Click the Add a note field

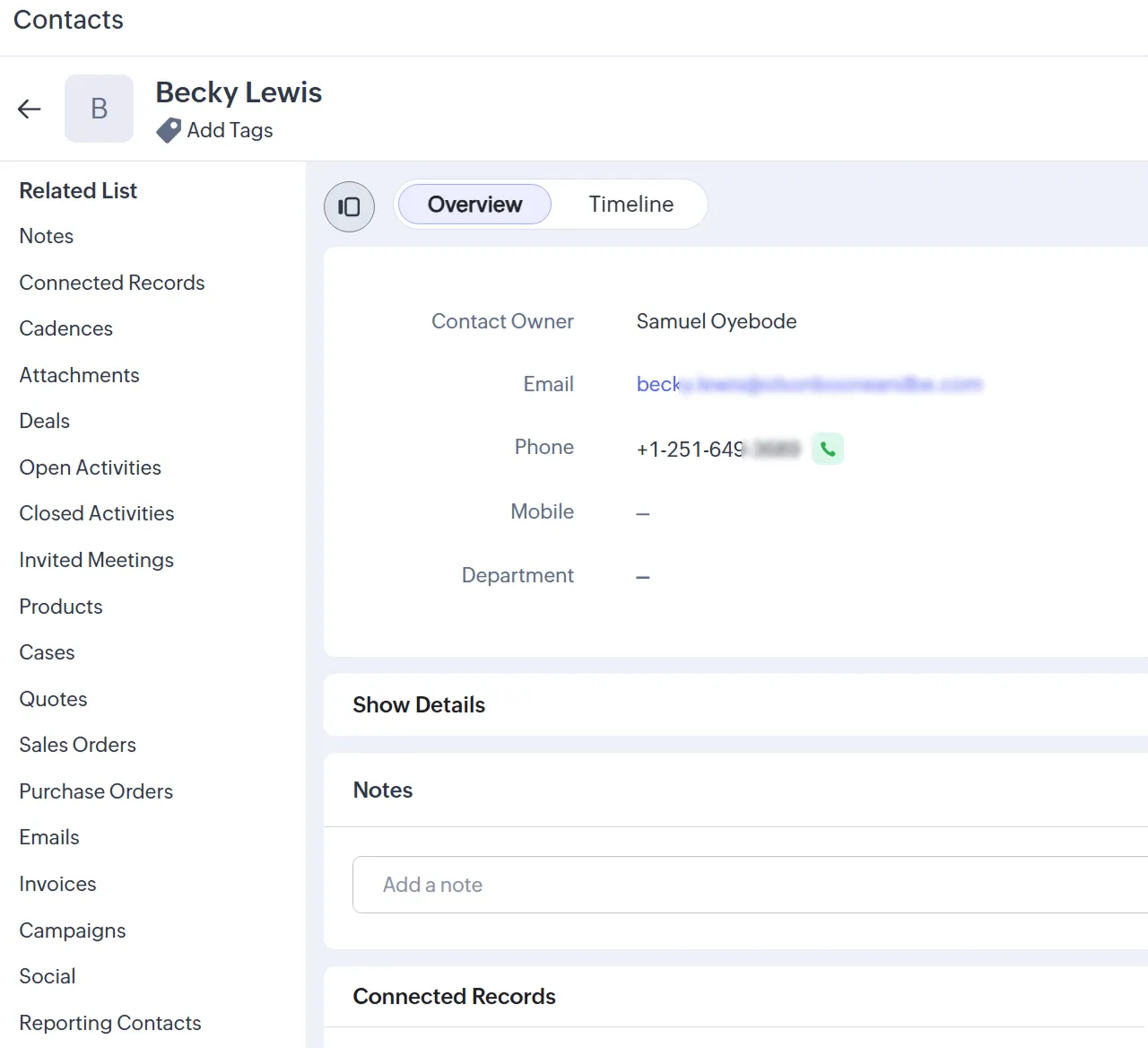750,885
